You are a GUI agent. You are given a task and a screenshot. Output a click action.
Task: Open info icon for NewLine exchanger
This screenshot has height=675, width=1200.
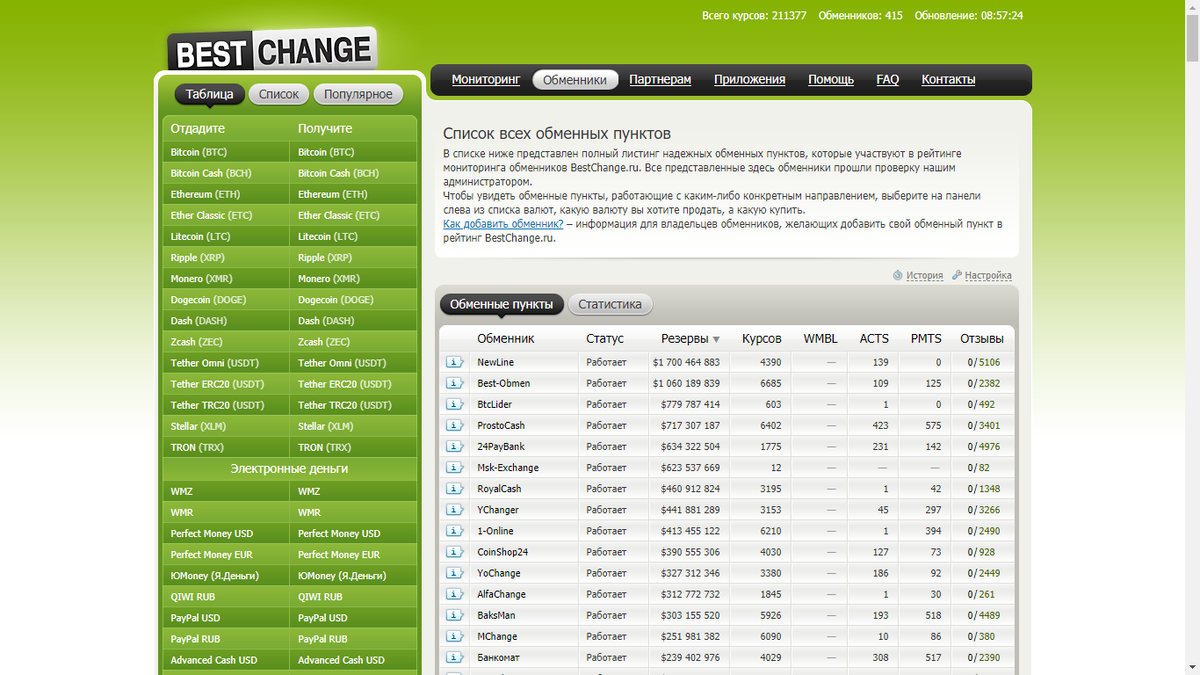click(455, 362)
